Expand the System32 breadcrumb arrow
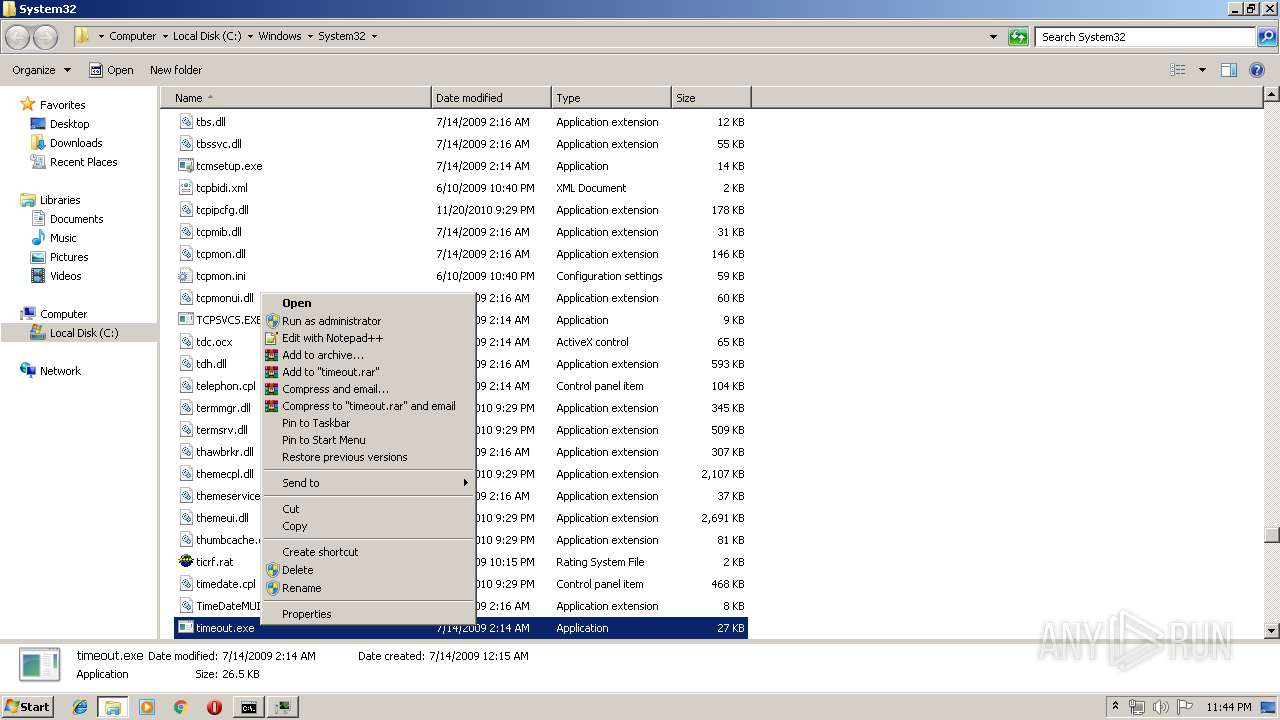 374,36
